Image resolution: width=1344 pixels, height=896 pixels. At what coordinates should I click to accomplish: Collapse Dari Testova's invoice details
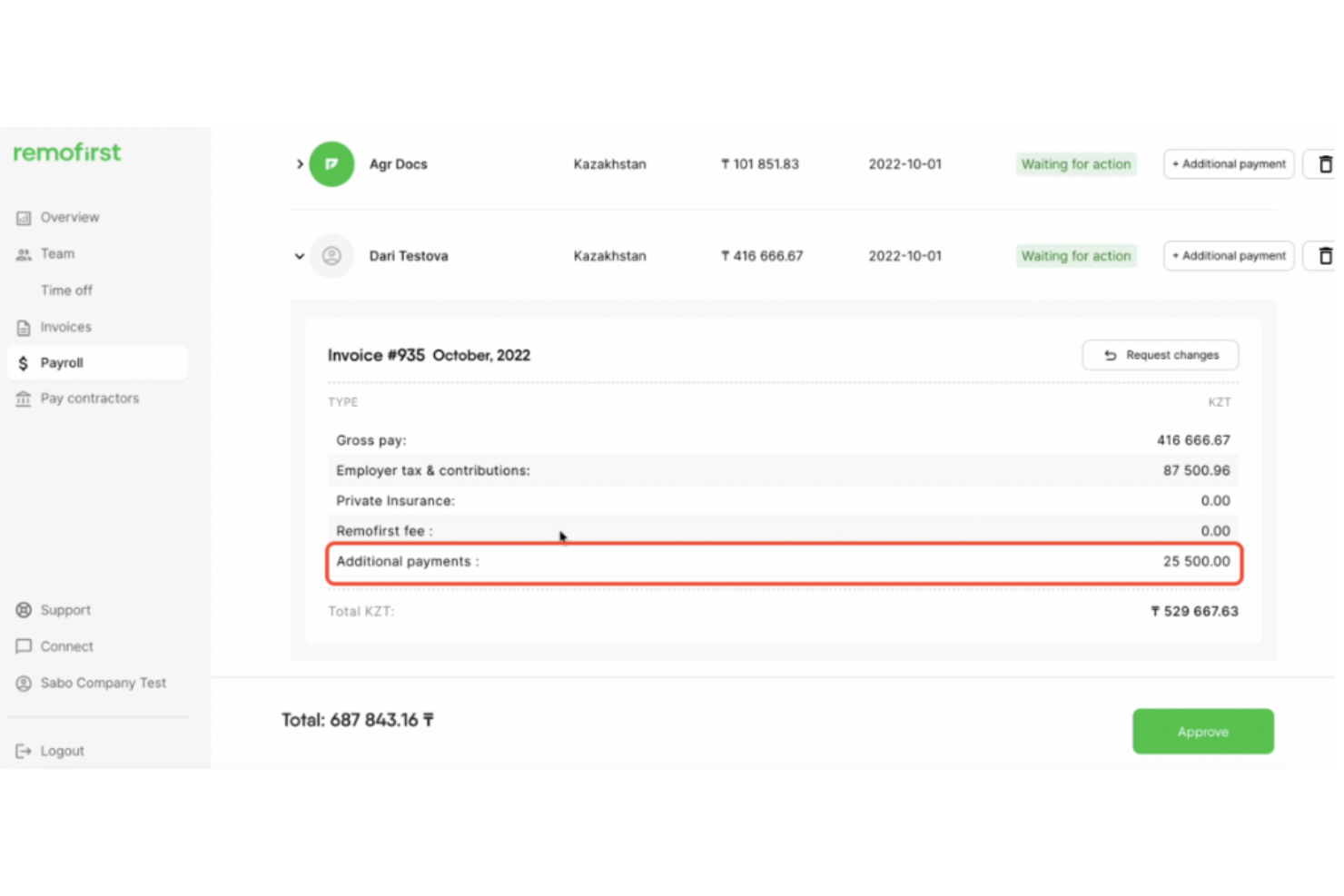[x=300, y=255]
